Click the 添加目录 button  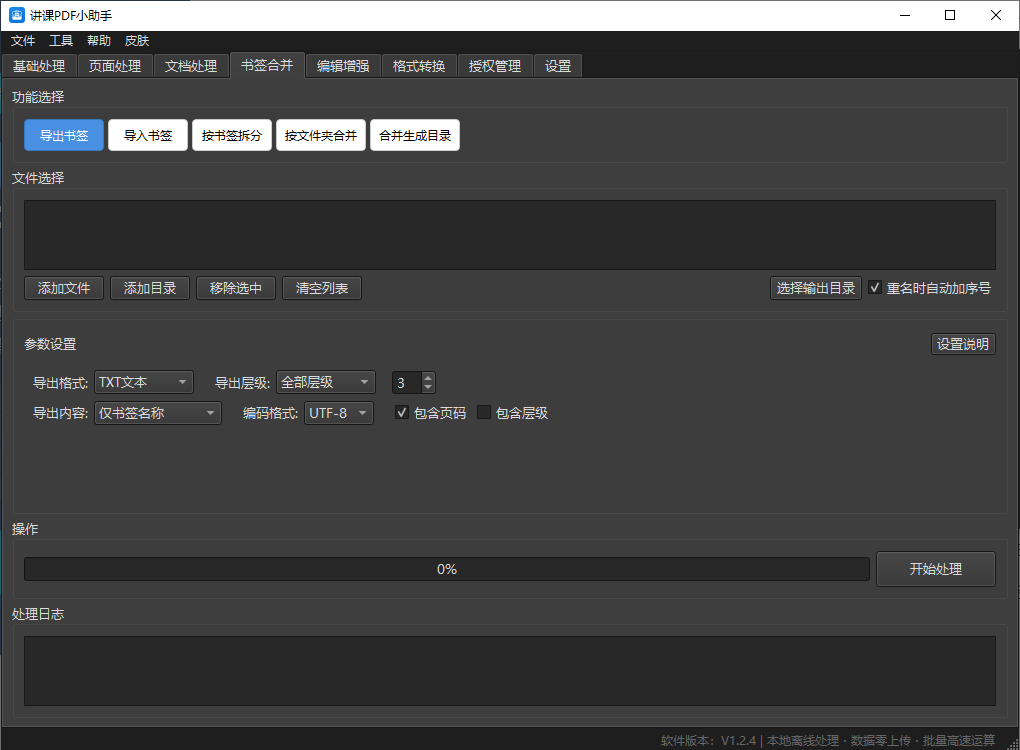150,288
